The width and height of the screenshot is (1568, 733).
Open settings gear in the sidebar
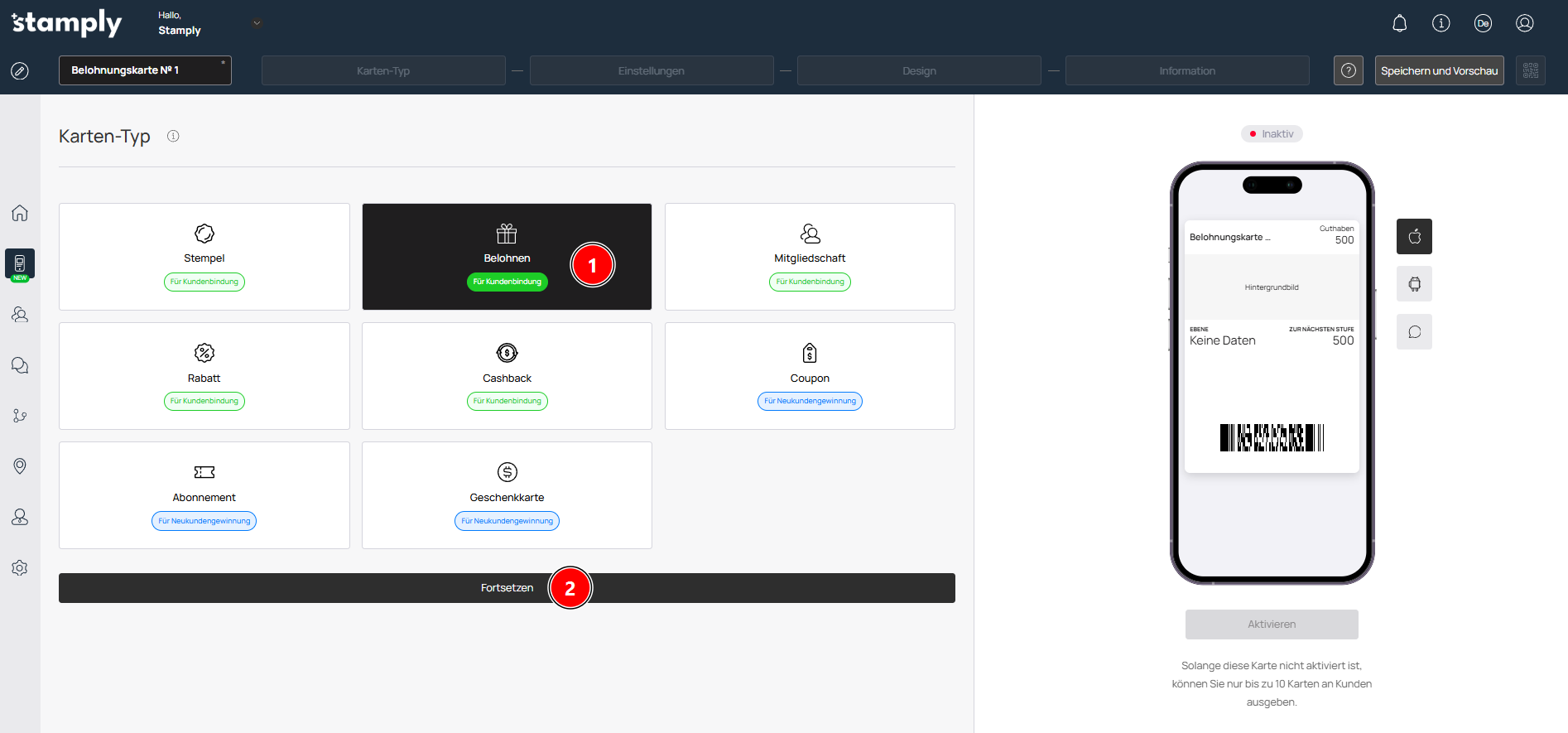[x=20, y=568]
